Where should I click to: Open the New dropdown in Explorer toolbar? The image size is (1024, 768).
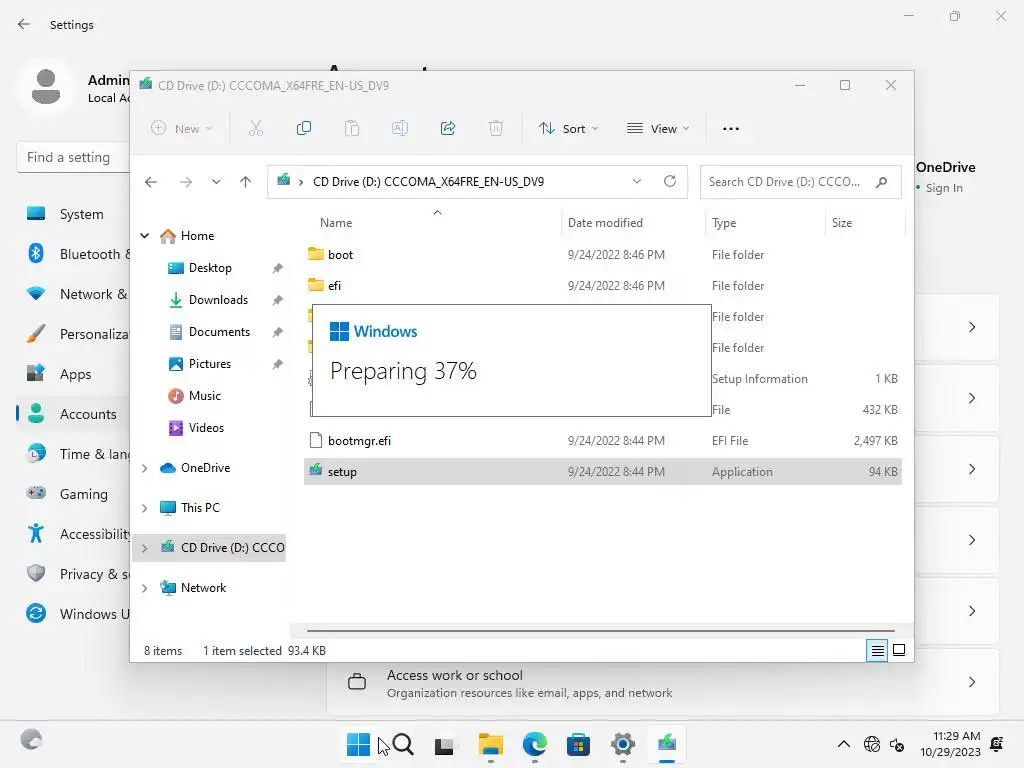pos(182,129)
